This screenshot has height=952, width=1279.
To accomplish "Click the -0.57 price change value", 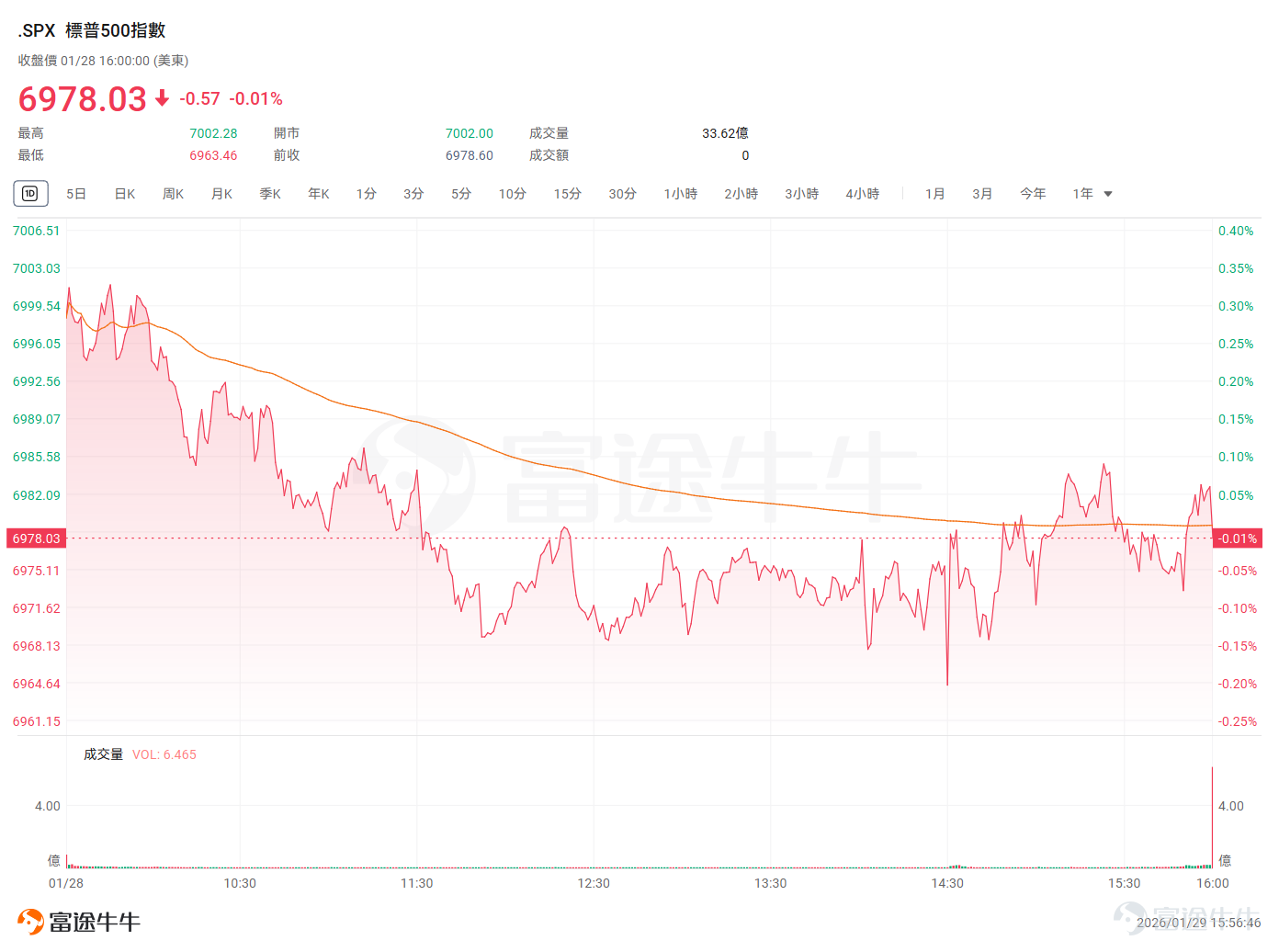I will coord(199,98).
